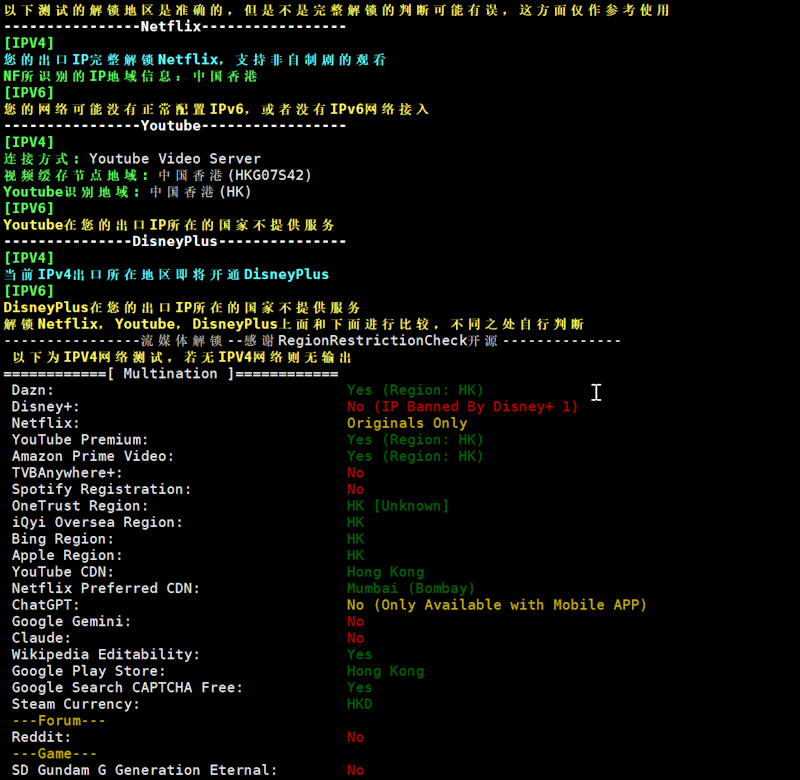The height and width of the screenshot is (780, 800).
Task: Click 'Apple Region:' label
Action: [x=67, y=556]
